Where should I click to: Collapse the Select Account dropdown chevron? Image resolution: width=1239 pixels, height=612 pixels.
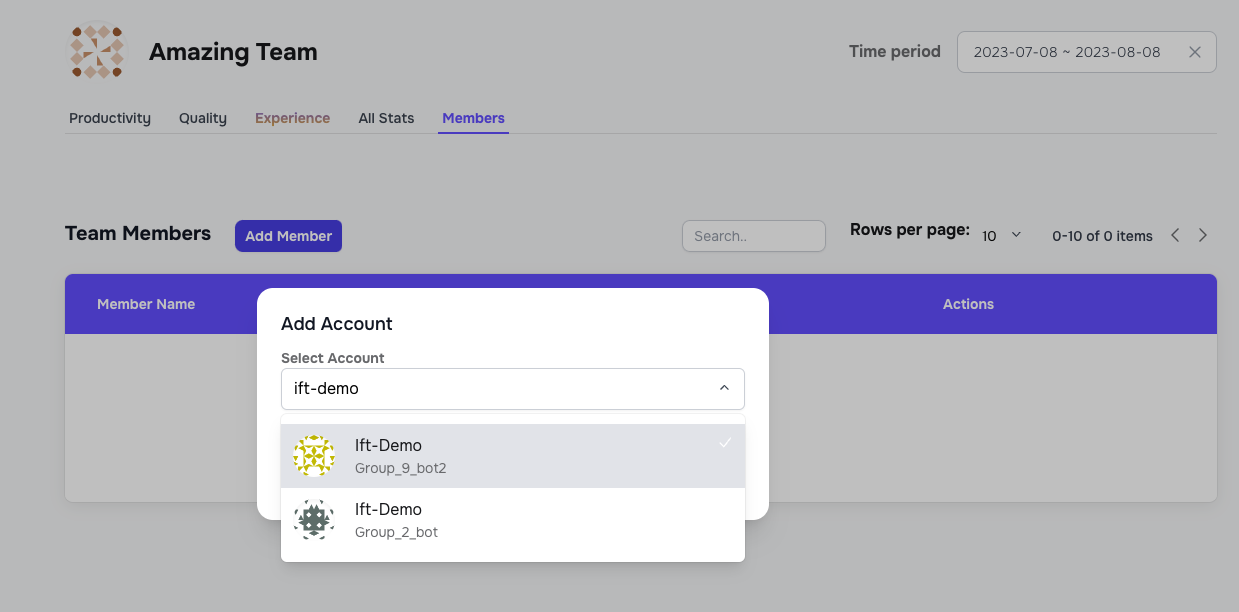click(724, 388)
